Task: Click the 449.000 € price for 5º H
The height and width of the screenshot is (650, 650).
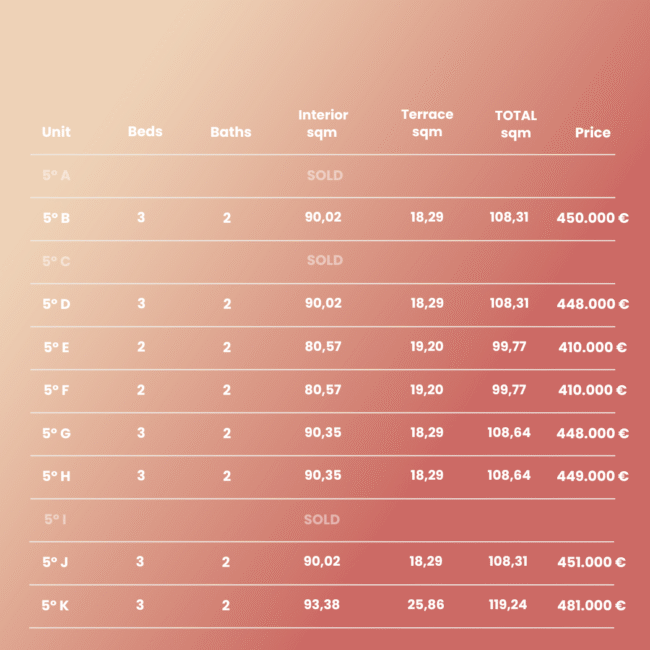Action: click(592, 476)
